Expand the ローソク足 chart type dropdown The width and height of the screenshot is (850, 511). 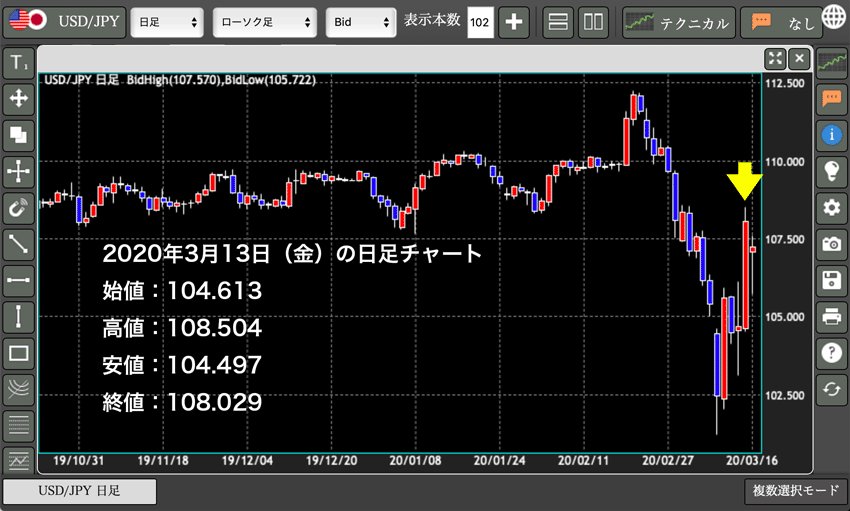pos(265,22)
